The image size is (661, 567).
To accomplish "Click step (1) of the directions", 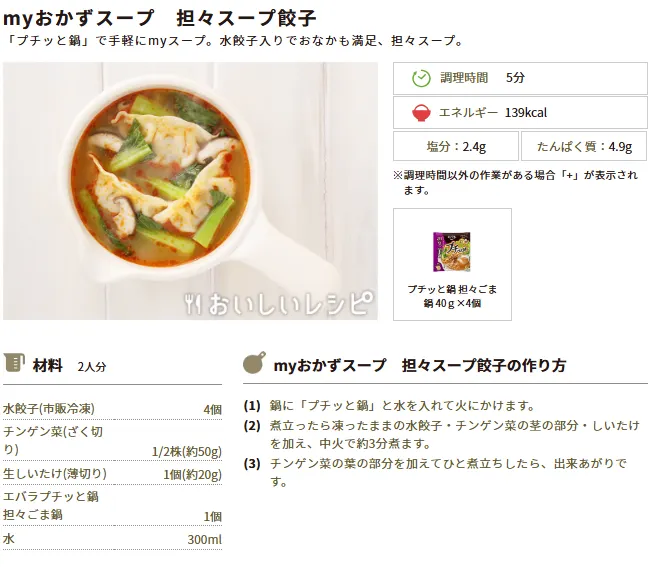I will [390, 406].
